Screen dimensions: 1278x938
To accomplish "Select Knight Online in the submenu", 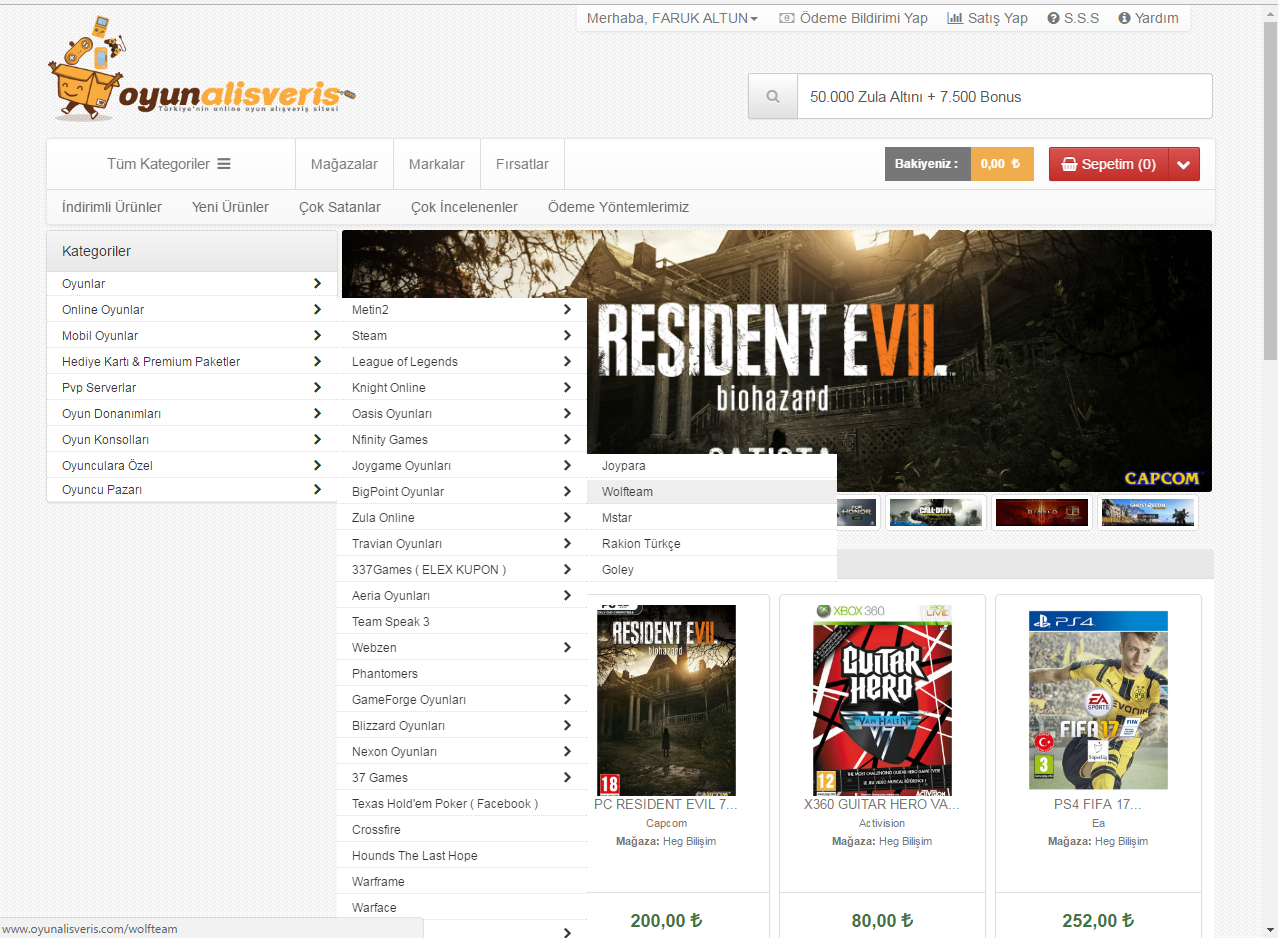I will (x=462, y=388).
